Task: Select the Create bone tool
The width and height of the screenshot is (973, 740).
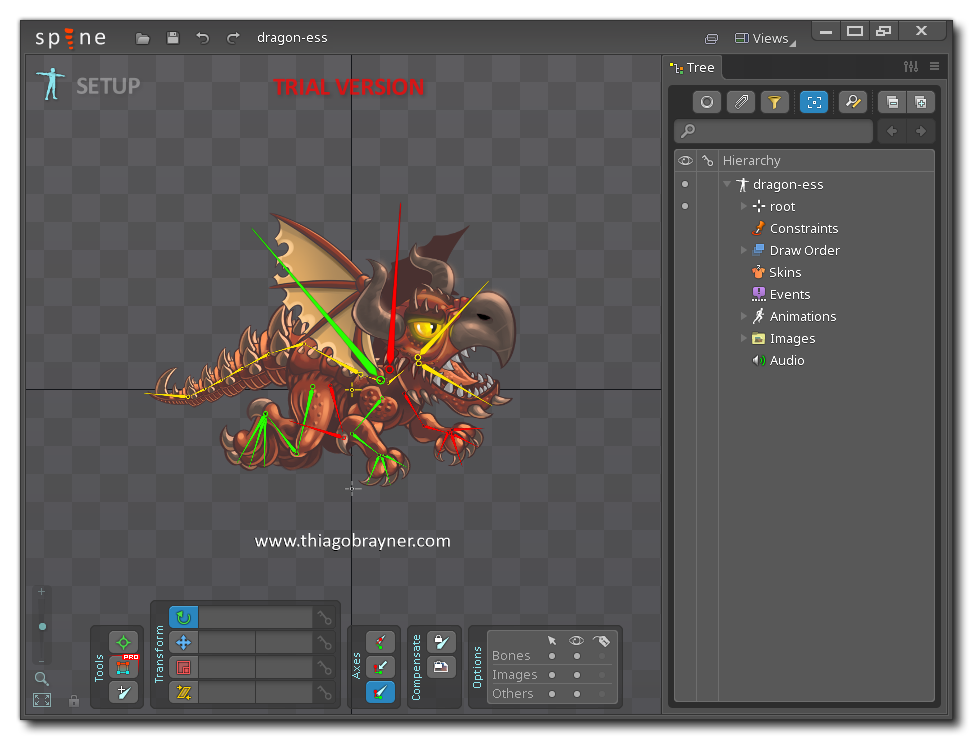Action: coord(123,692)
